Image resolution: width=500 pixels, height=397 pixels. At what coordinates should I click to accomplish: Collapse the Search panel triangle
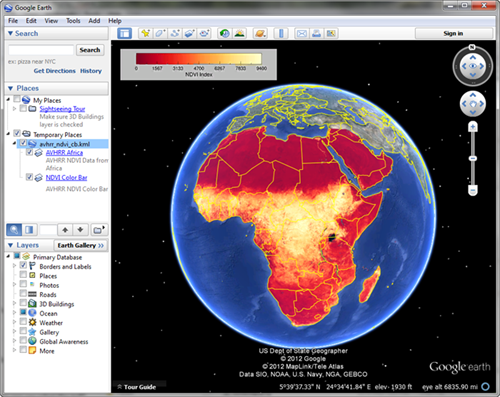[10, 33]
